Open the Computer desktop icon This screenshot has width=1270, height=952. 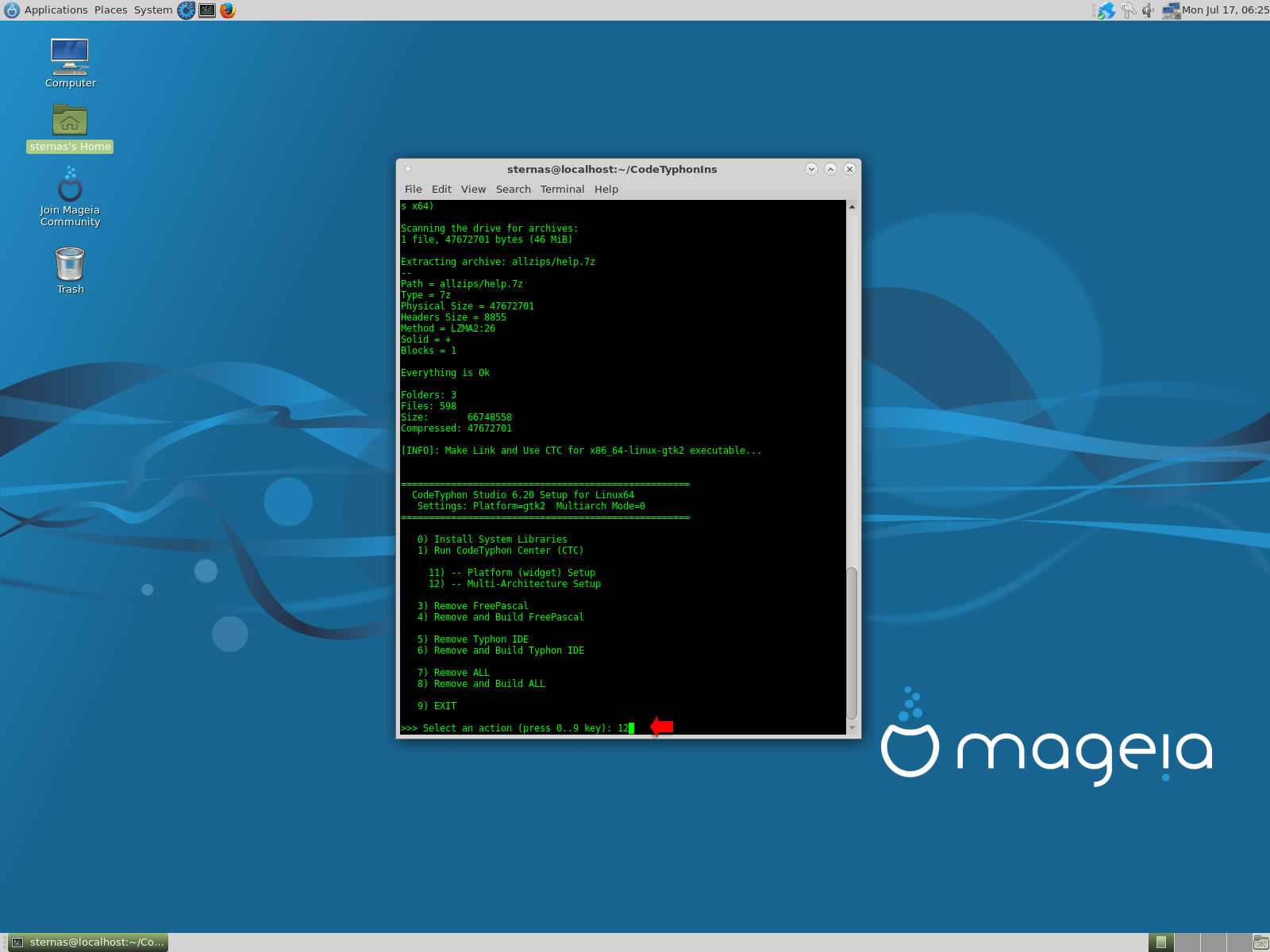pyautogui.click(x=70, y=56)
